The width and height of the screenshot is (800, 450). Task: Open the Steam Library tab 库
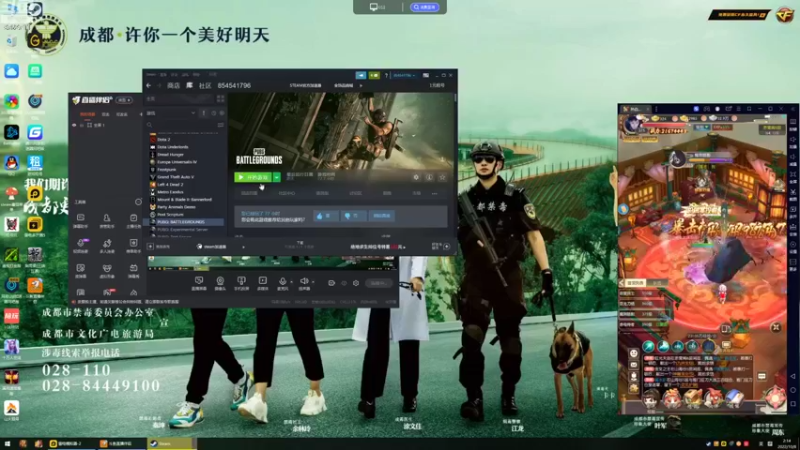click(x=189, y=86)
